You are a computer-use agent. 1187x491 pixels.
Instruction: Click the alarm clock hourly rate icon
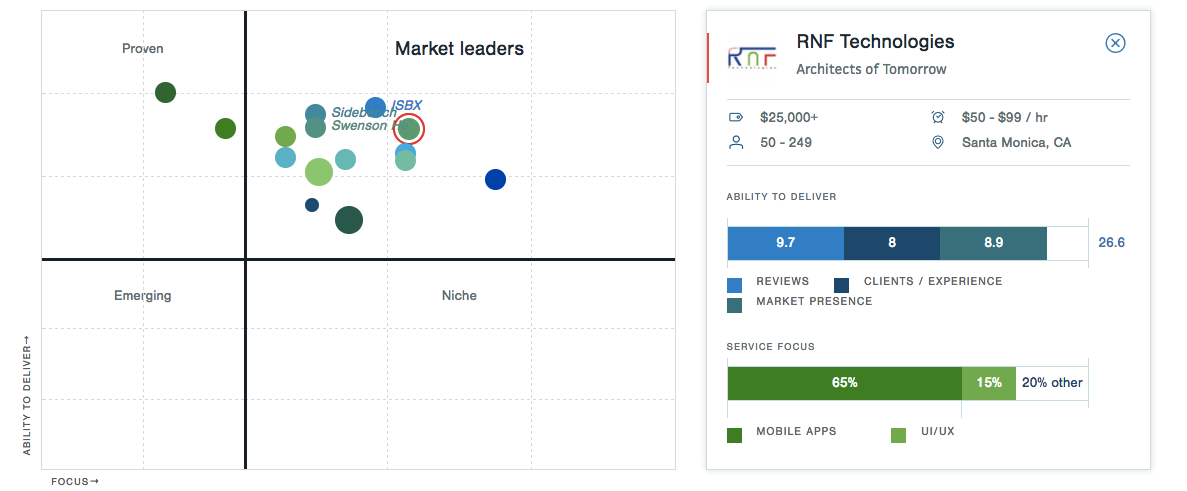pos(938,117)
